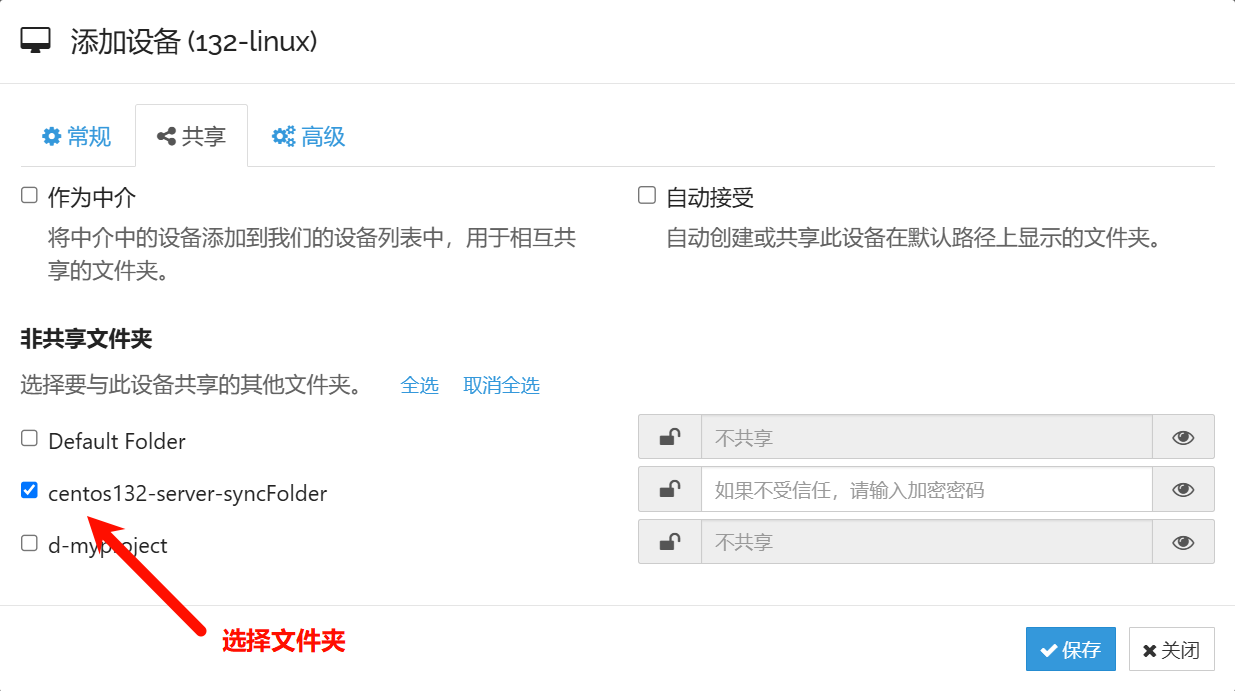The height and width of the screenshot is (691, 1235).
Task: Click the unlock icon beside centos132-server-syncFolder password
Action: [670, 489]
